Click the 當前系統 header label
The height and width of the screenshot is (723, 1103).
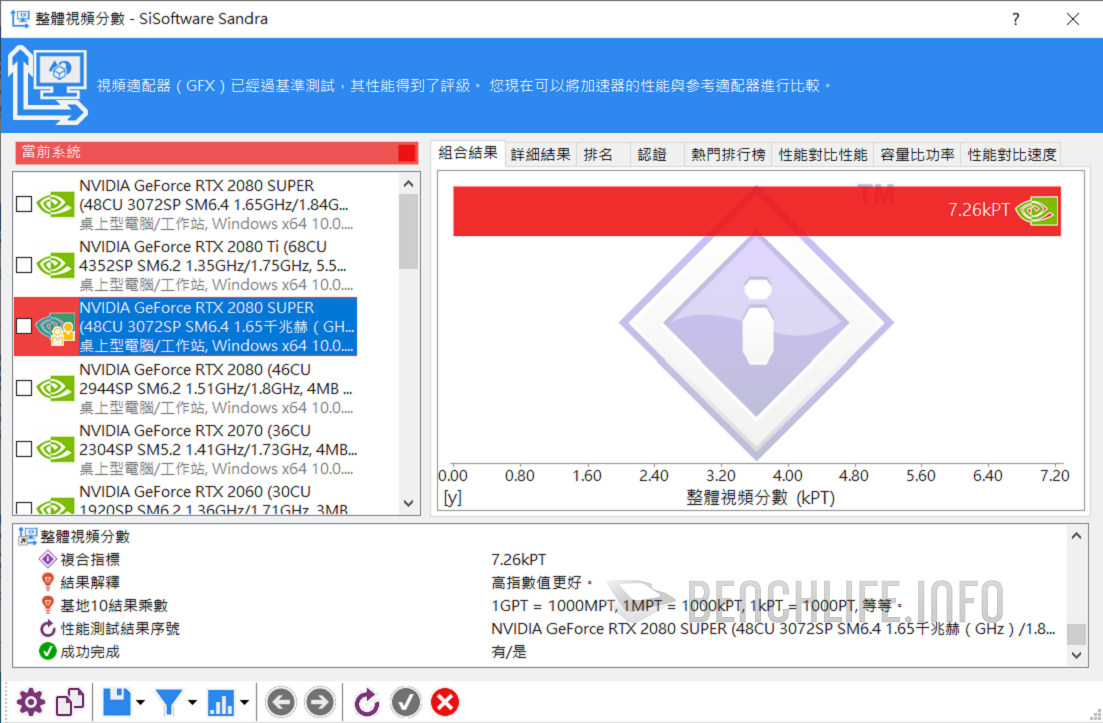click(51, 152)
